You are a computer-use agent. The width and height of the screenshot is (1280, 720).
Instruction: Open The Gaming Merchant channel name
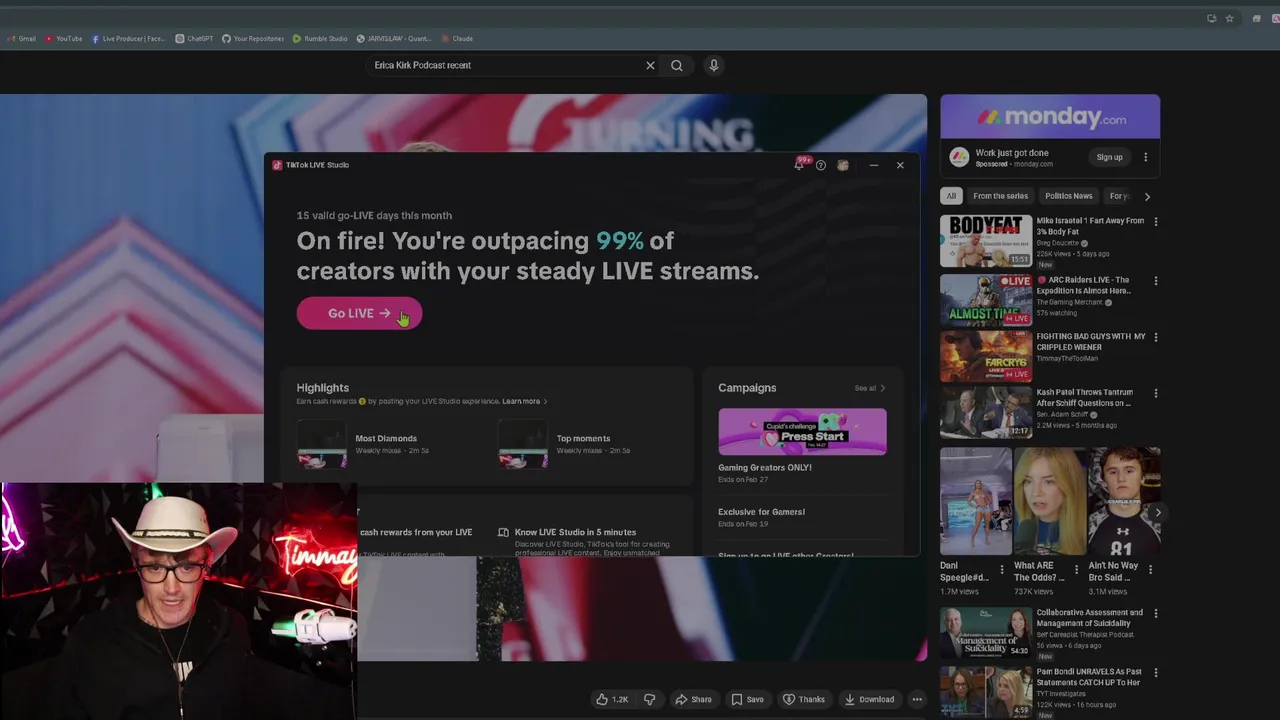[x=1069, y=302]
